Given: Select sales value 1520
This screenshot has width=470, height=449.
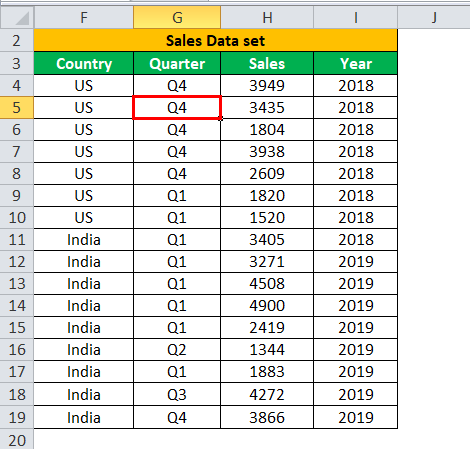Looking at the screenshot, I should pos(267,218).
